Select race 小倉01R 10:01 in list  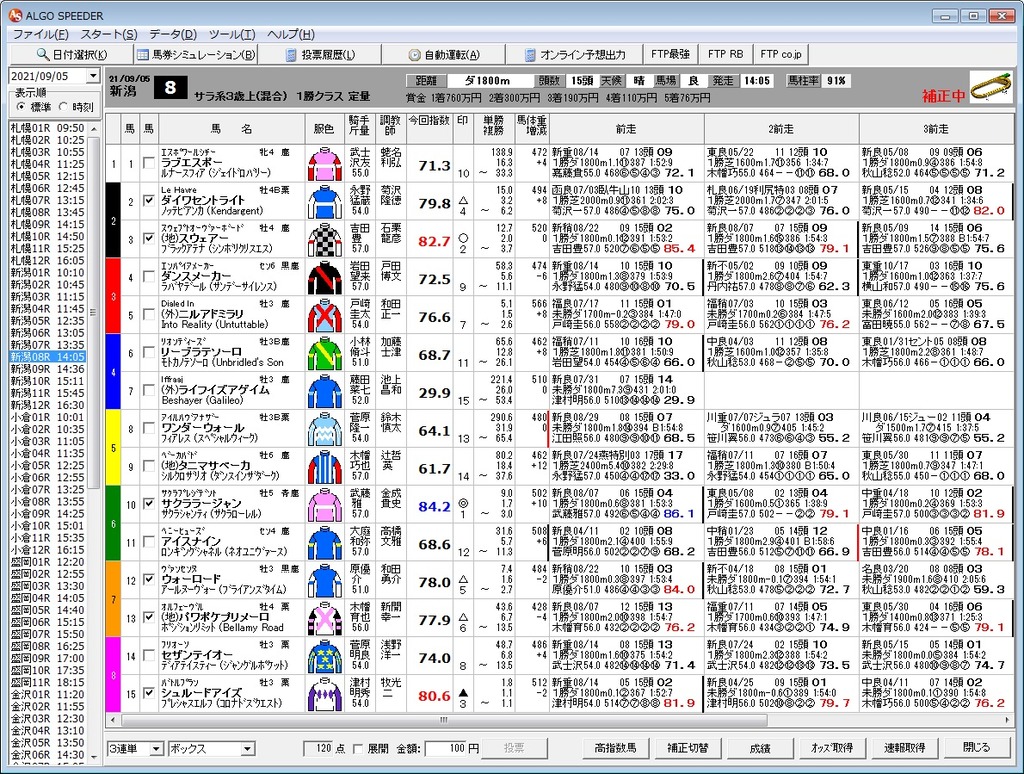48,417
